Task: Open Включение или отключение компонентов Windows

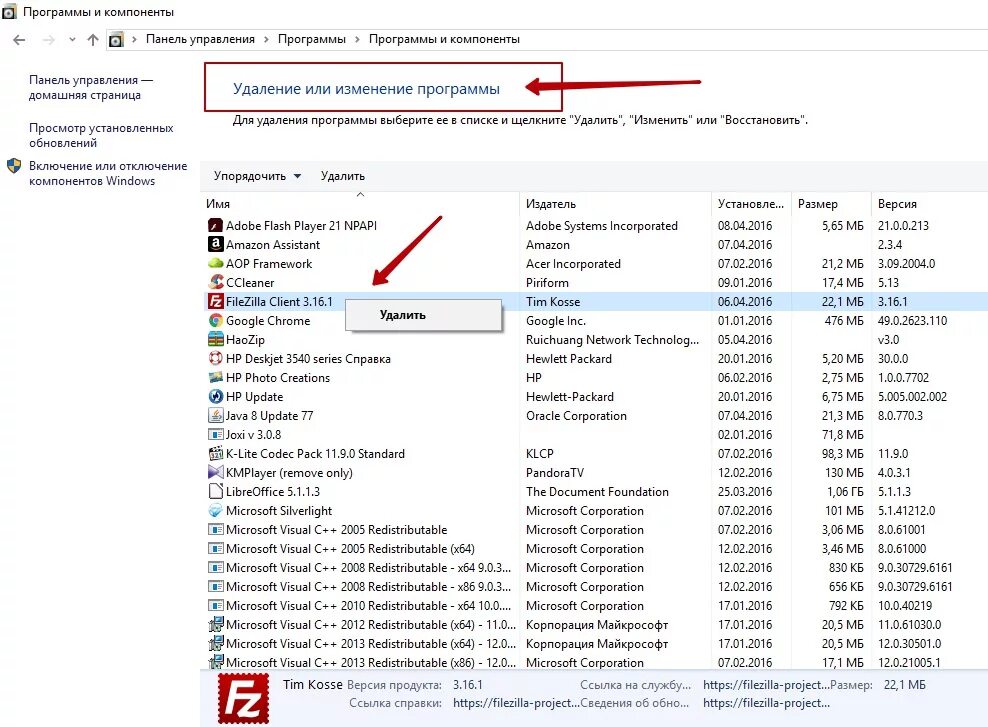Action: pos(108,173)
